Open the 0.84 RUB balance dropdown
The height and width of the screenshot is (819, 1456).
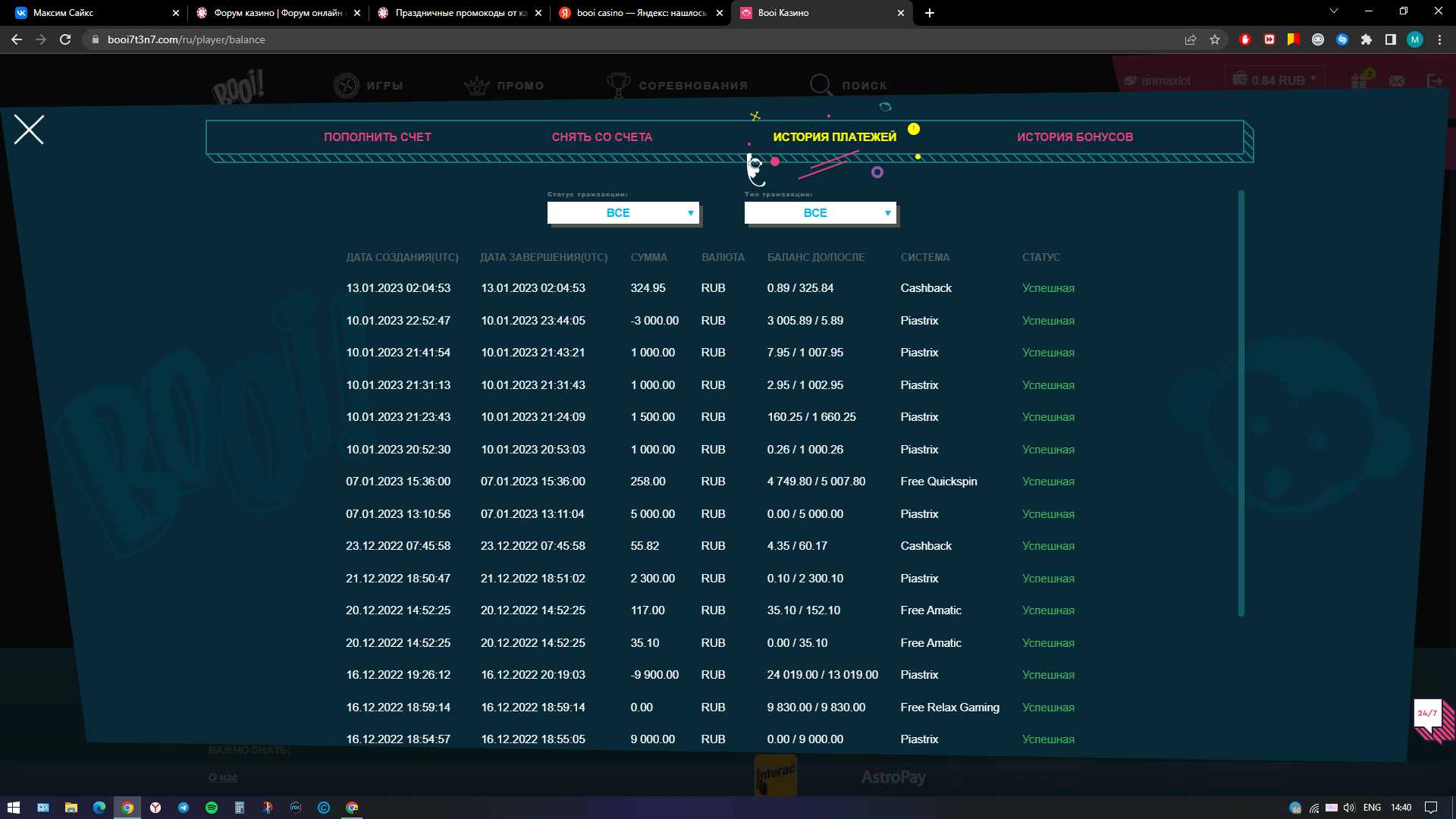pyautogui.click(x=1275, y=80)
